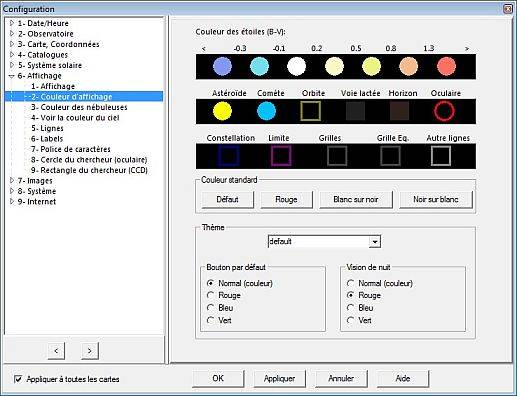Viewport: 517px width, 396px height.
Task: Apply Blanc sur noir color scheme
Action: coord(356,200)
